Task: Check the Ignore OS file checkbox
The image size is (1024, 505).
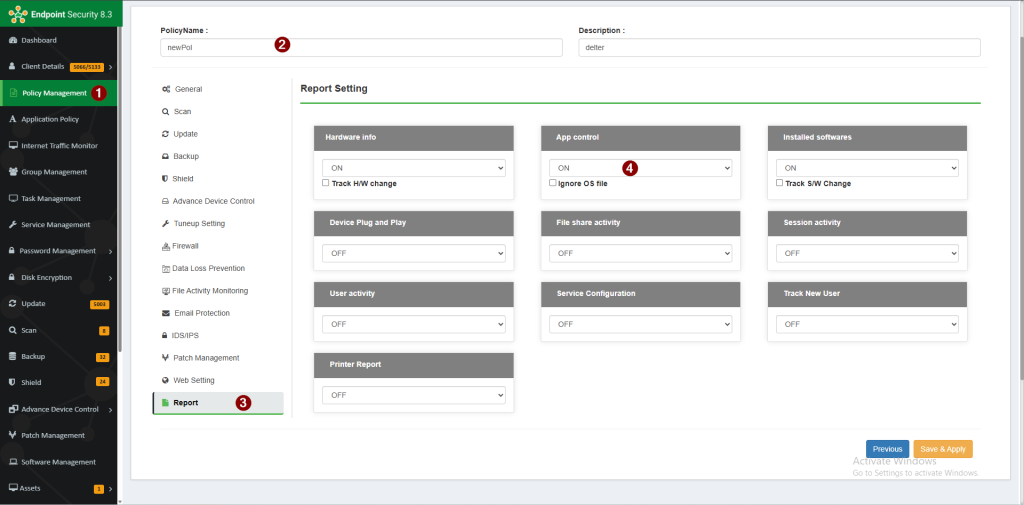Action: tap(553, 184)
